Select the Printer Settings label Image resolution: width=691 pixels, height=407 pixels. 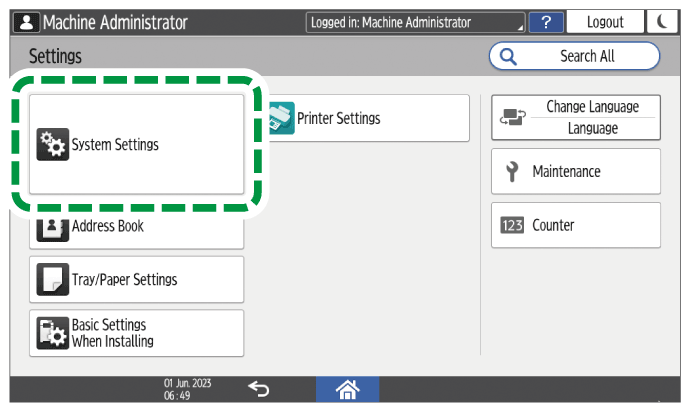click(339, 118)
